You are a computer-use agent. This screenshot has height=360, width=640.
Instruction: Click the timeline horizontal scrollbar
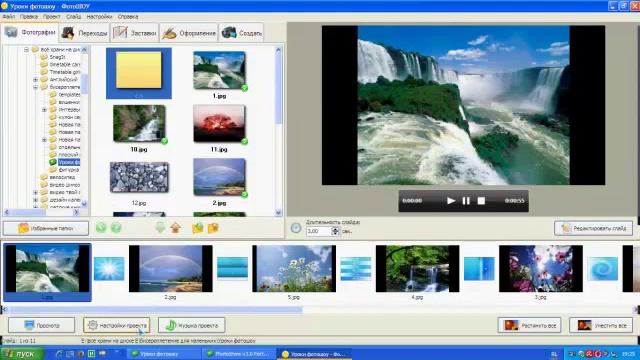click(156, 310)
